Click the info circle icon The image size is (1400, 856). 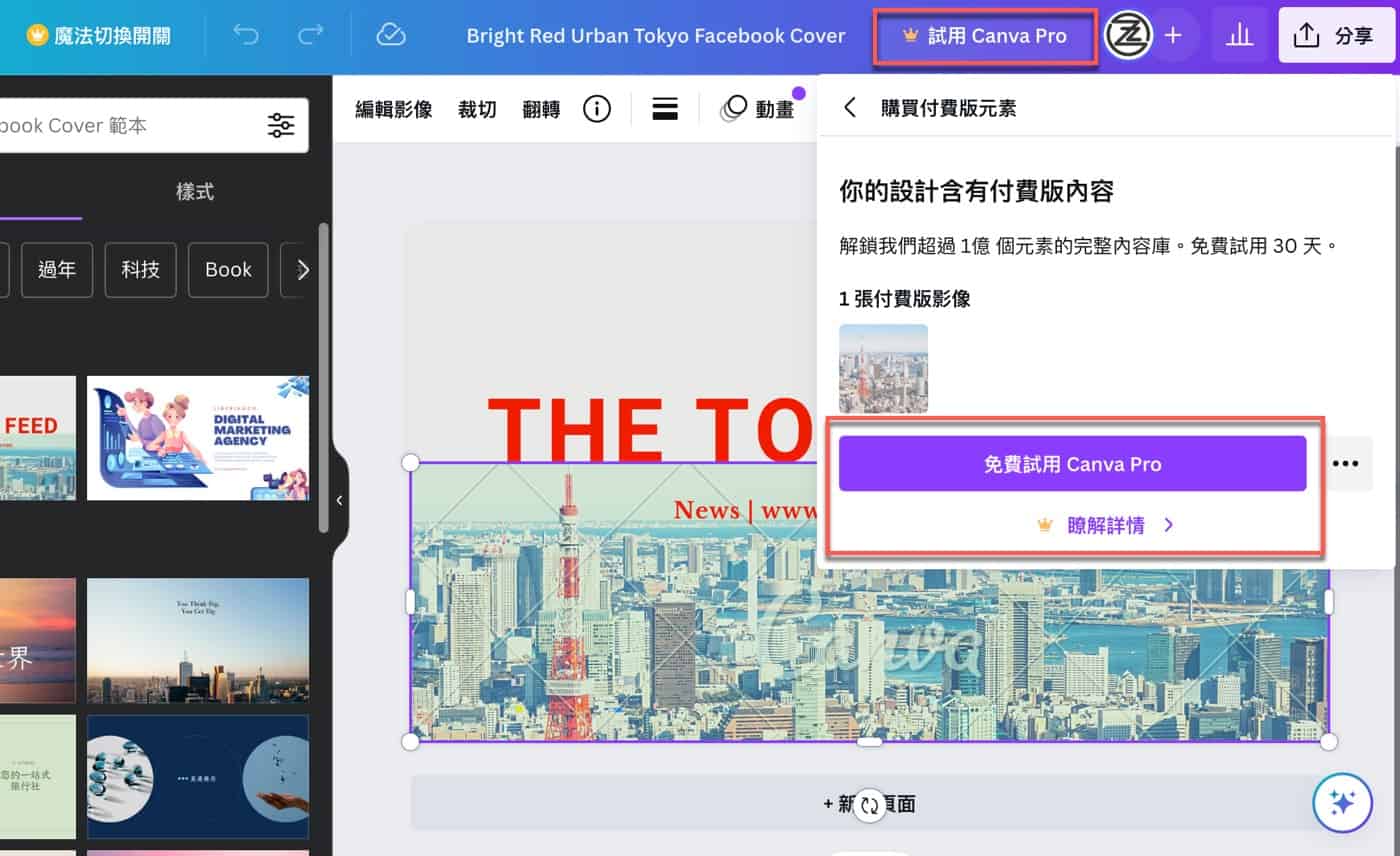tap(597, 109)
